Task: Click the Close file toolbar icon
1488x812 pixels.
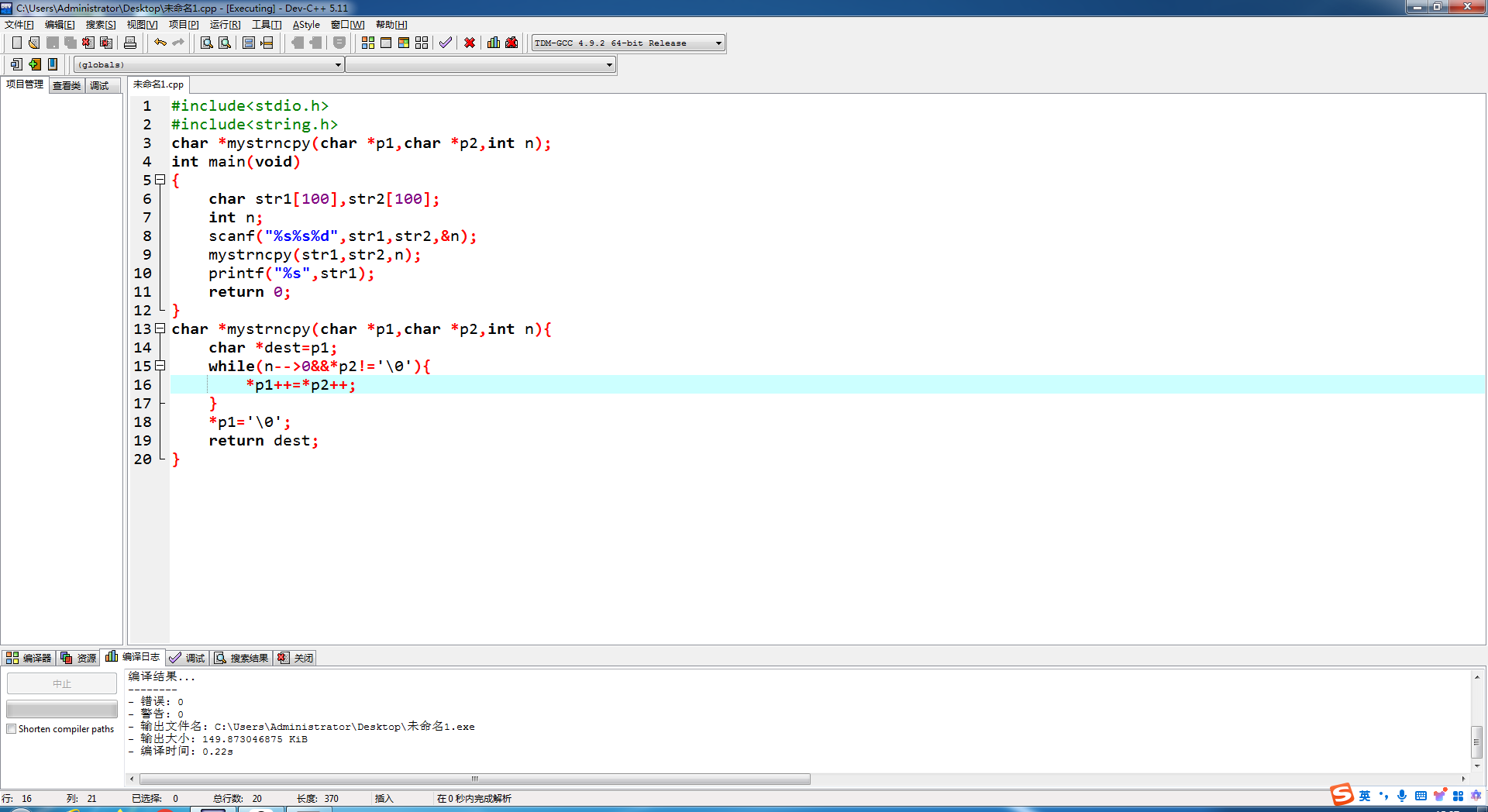Action: (88, 43)
